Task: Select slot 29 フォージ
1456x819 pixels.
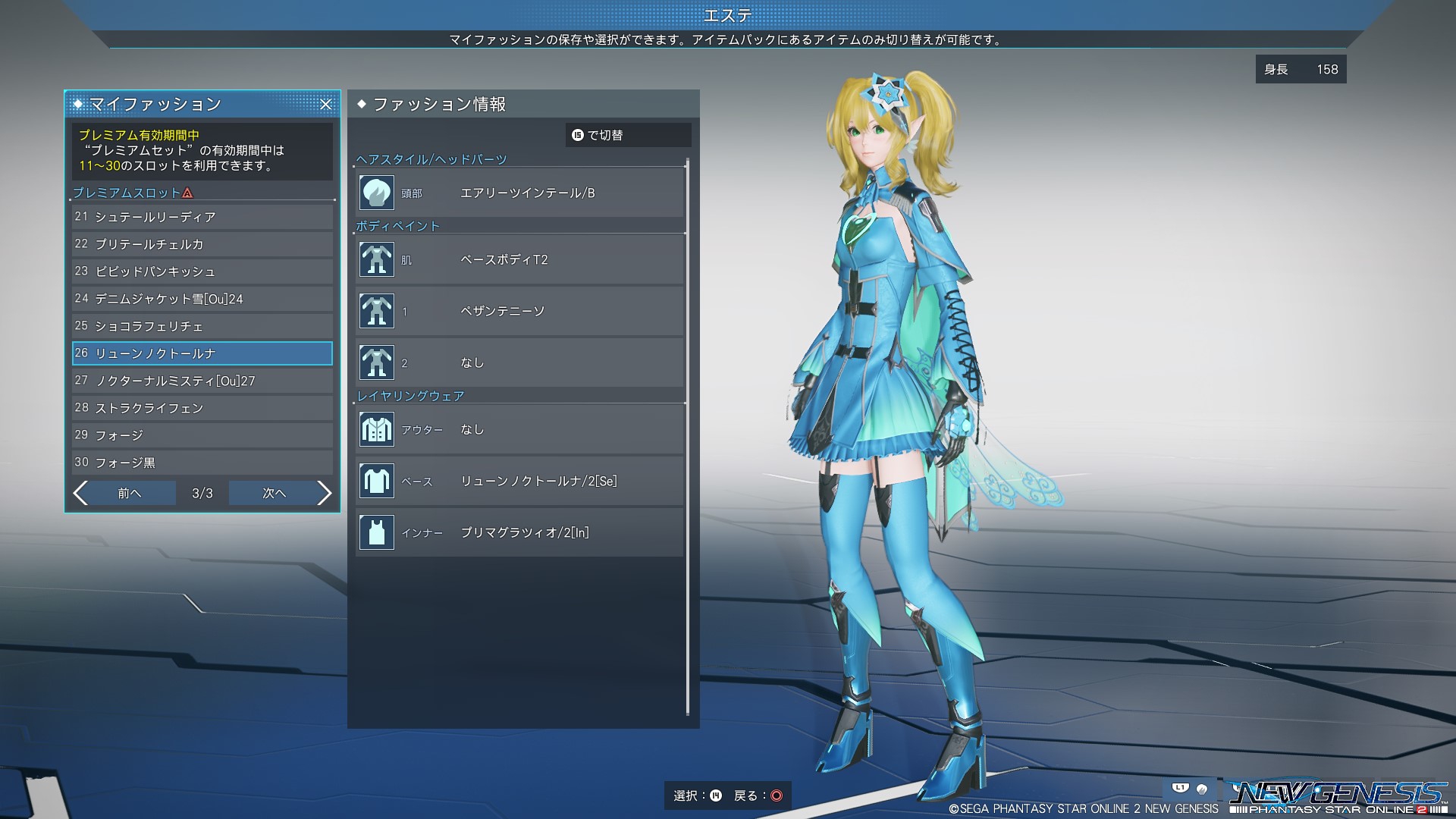Action: pos(202,435)
